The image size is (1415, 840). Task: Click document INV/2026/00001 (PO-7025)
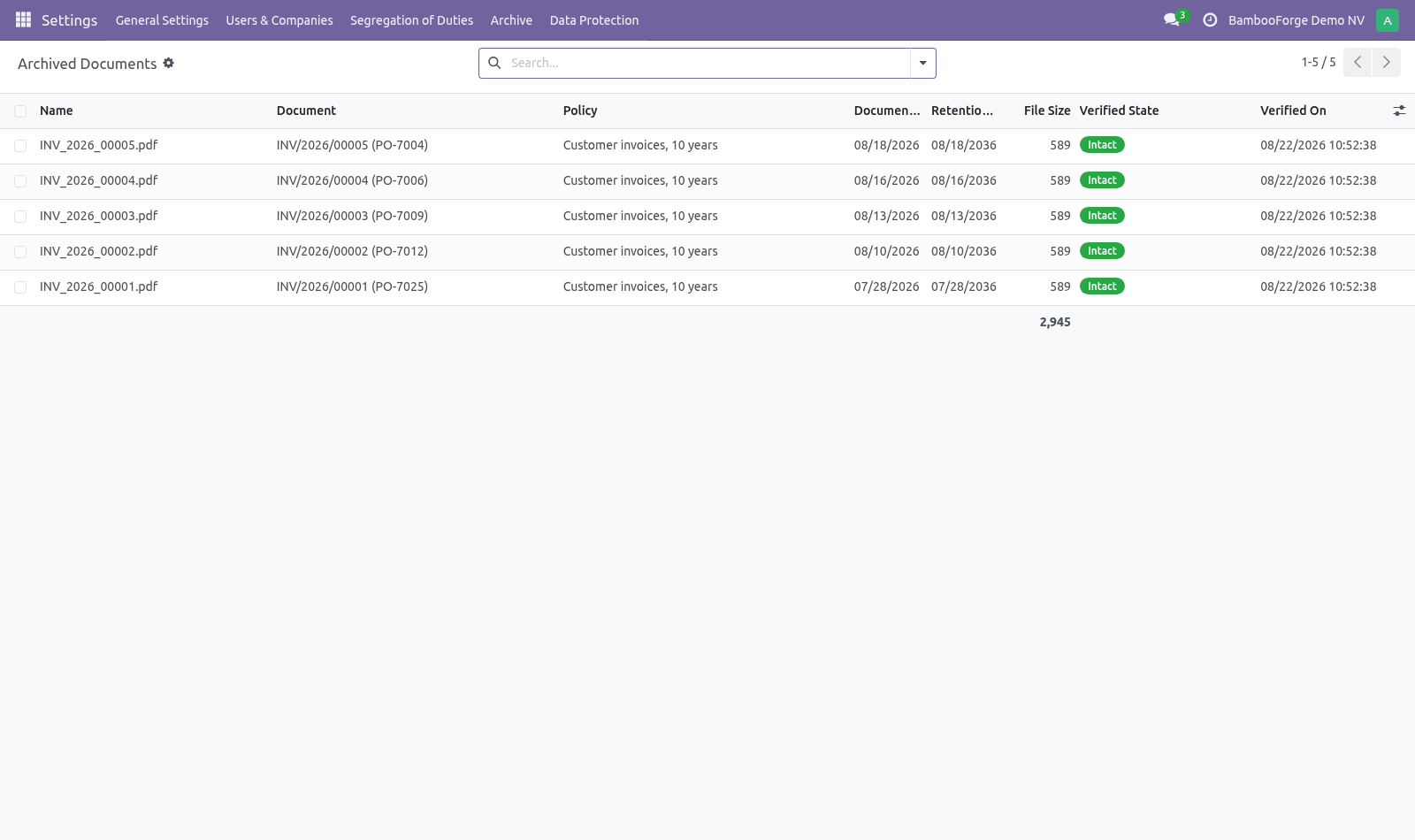coord(352,286)
